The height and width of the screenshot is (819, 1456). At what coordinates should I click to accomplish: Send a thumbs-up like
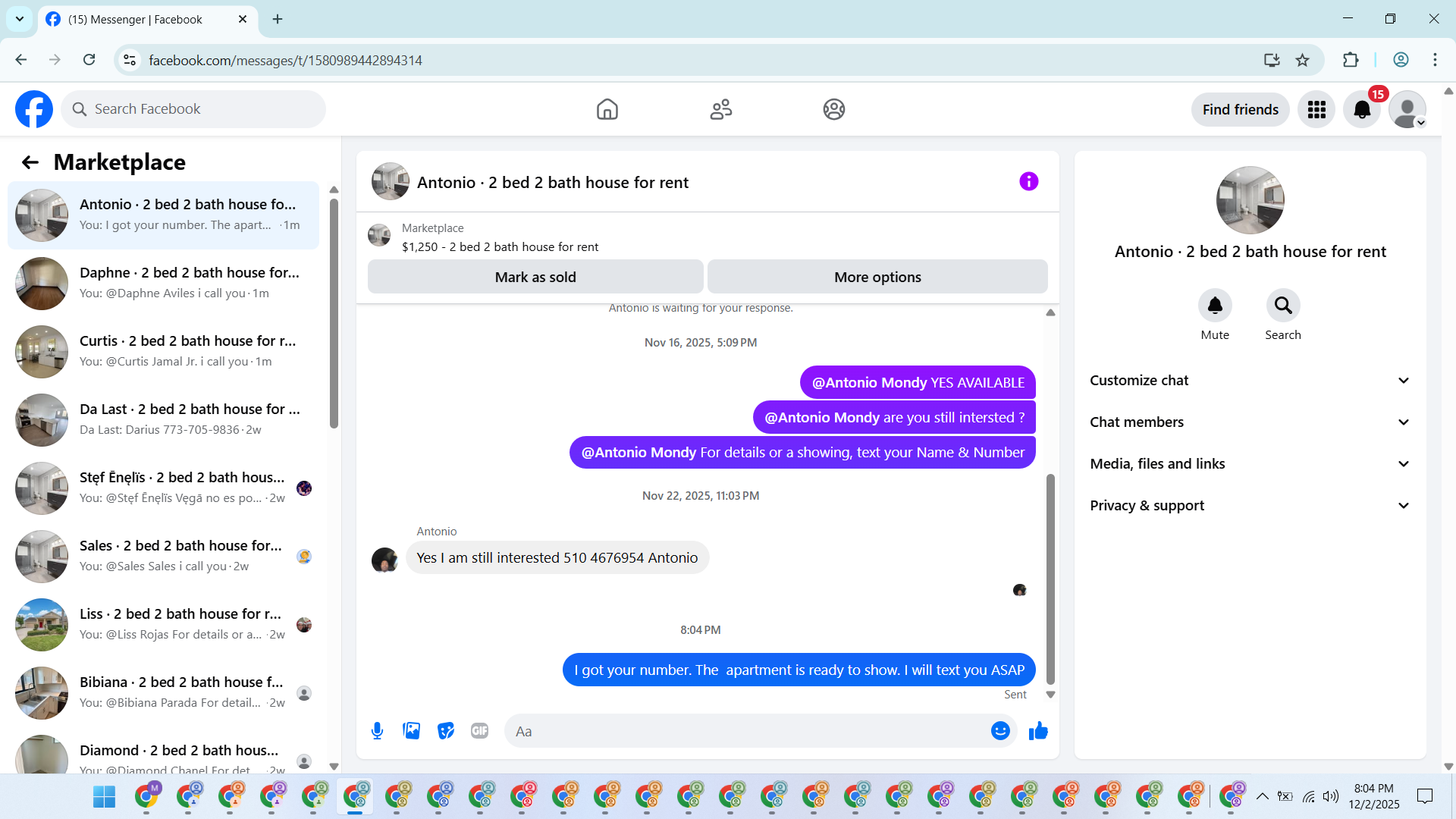pyautogui.click(x=1038, y=731)
